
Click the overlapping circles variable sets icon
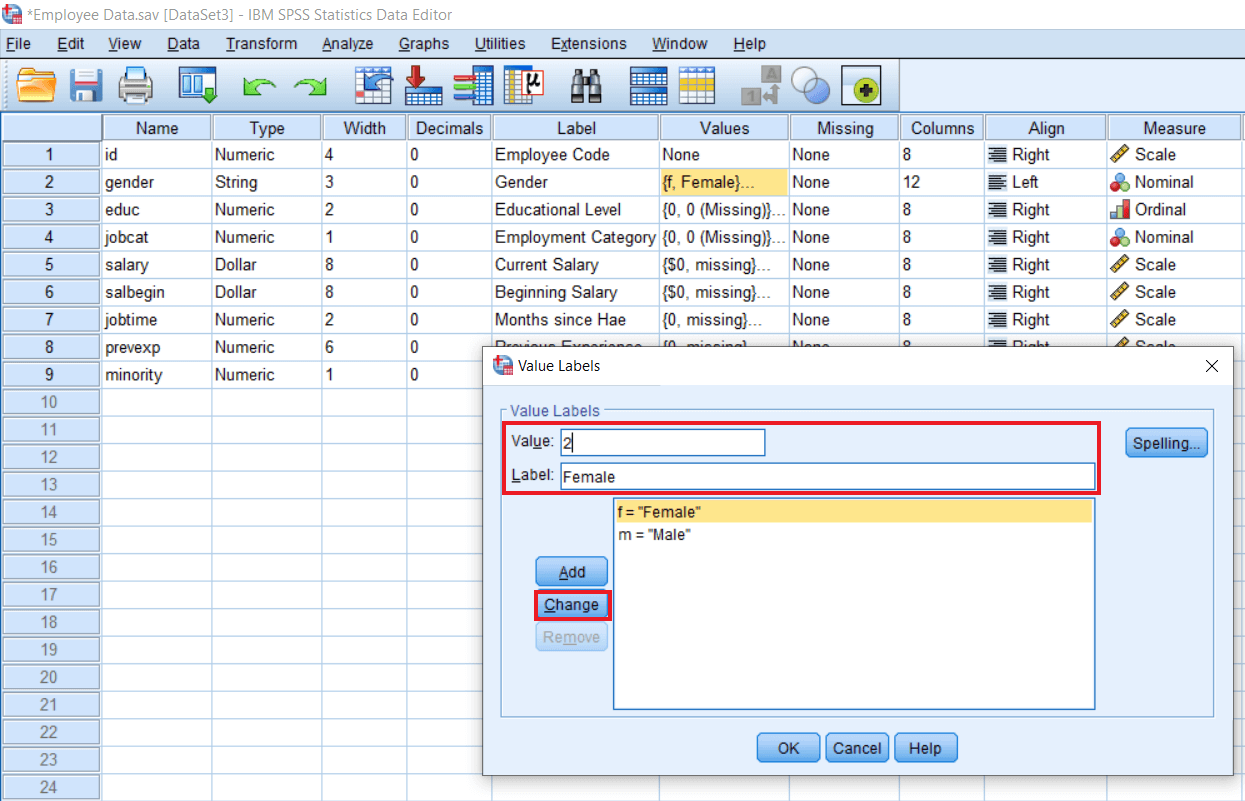tap(810, 86)
